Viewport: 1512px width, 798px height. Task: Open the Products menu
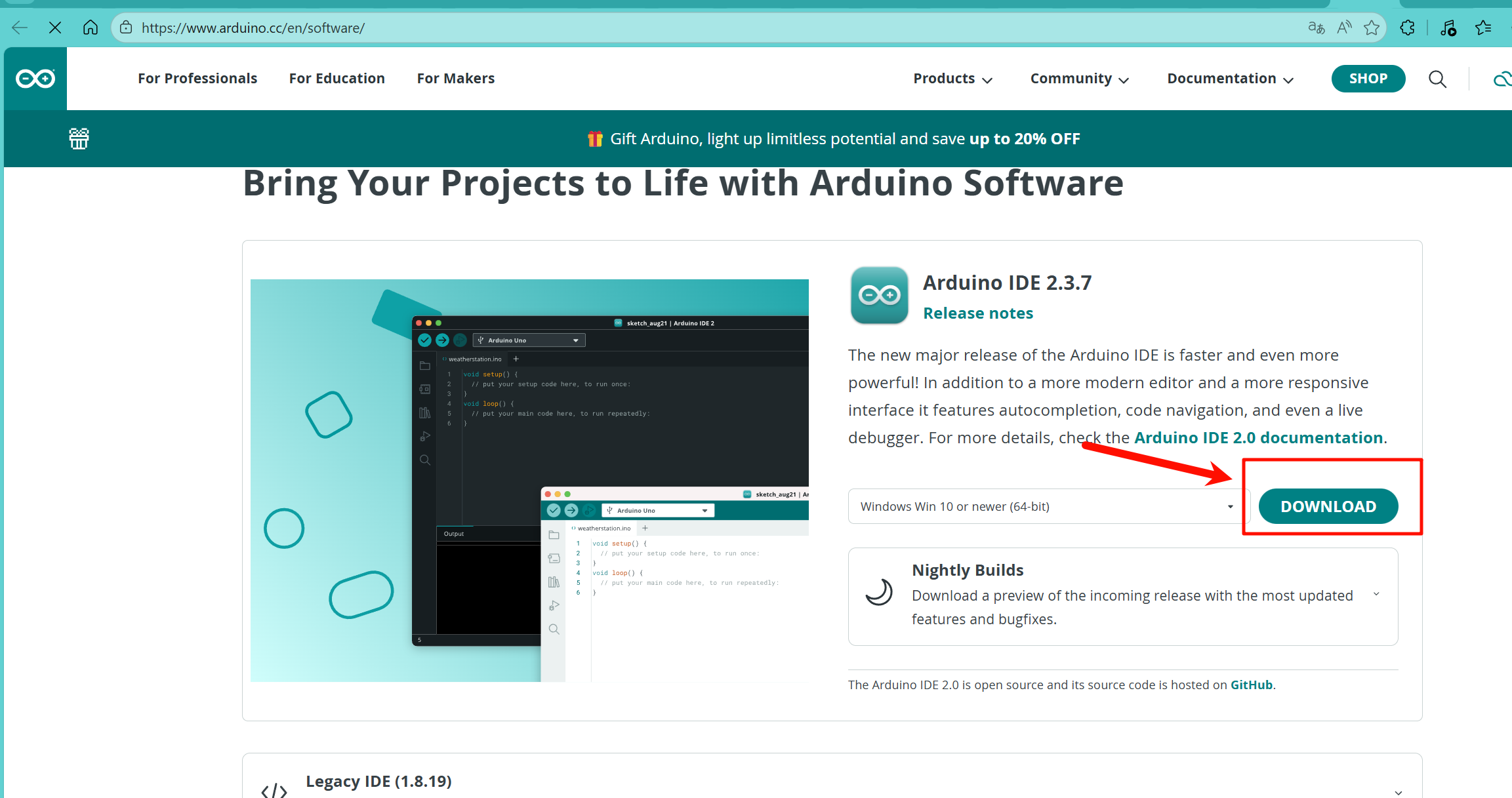tap(952, 79)
